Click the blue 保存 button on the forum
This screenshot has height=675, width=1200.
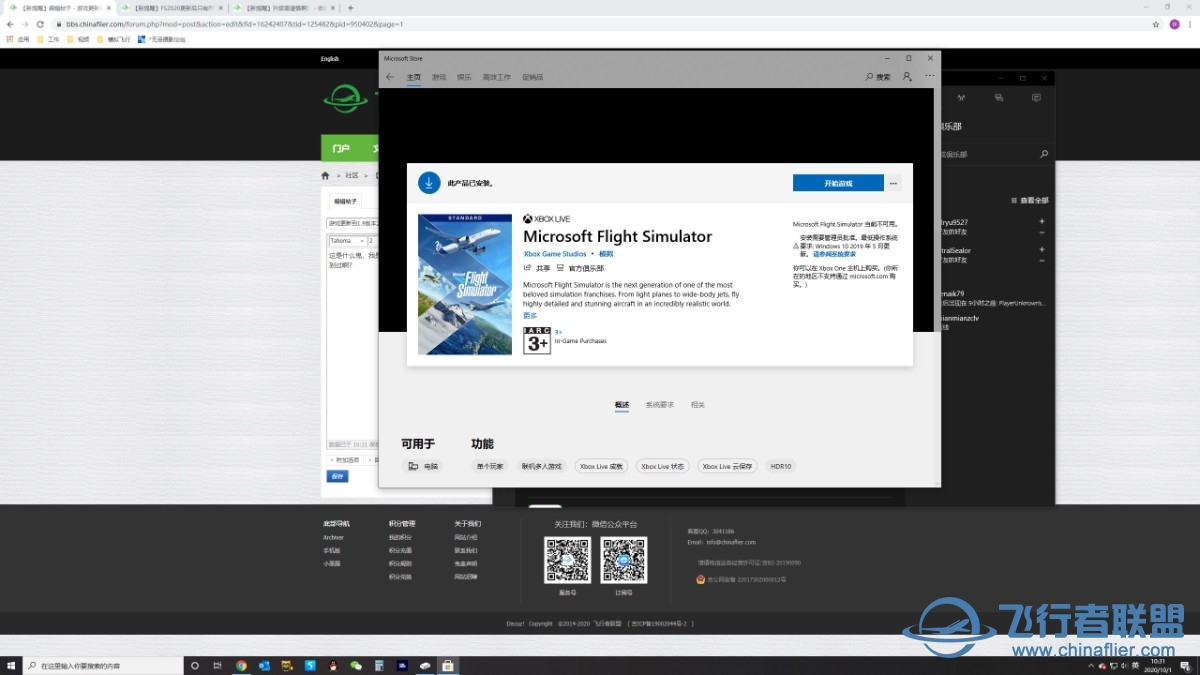coord(337,476)
